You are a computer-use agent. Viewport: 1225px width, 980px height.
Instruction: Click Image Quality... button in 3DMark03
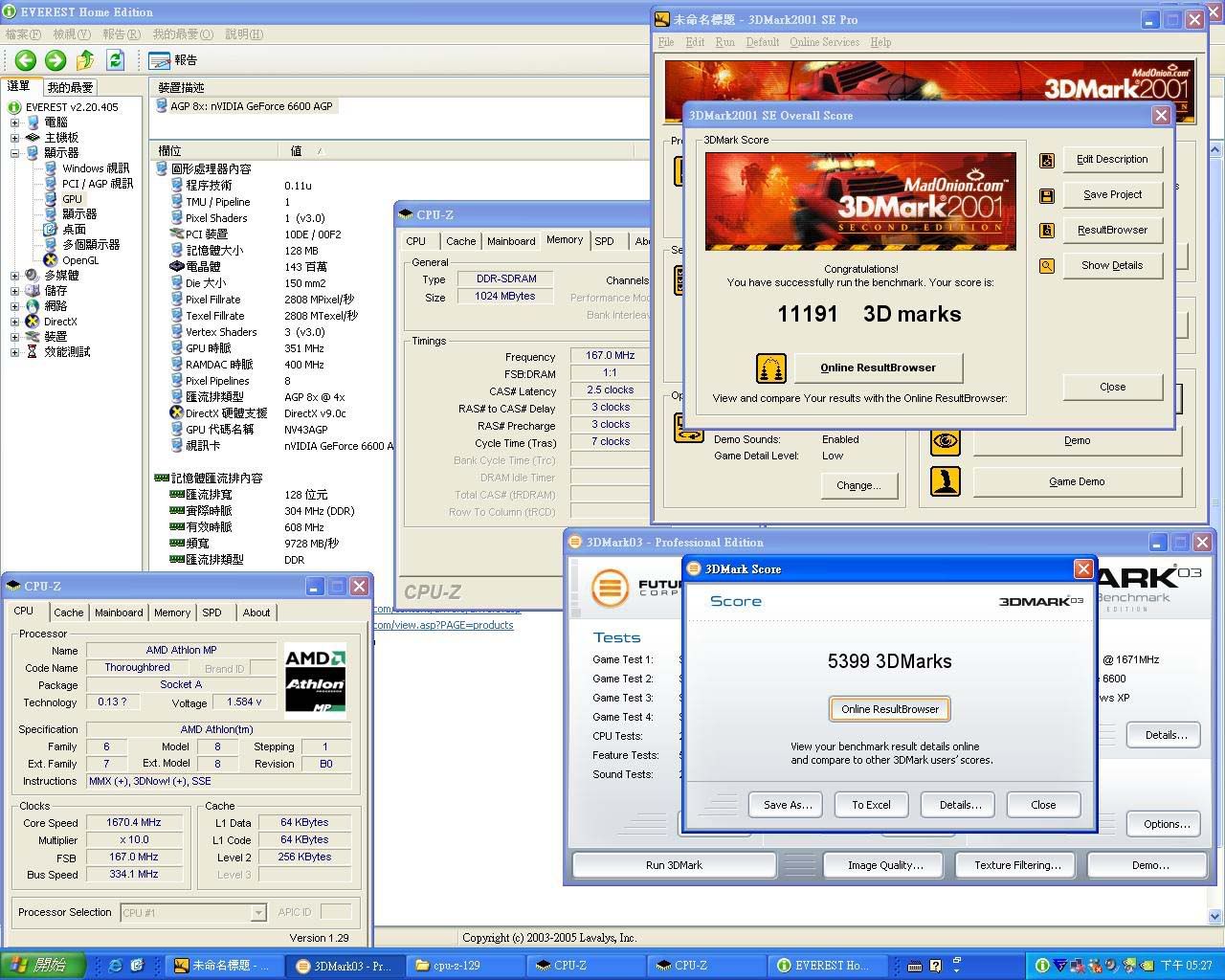[x=885, y=865]
